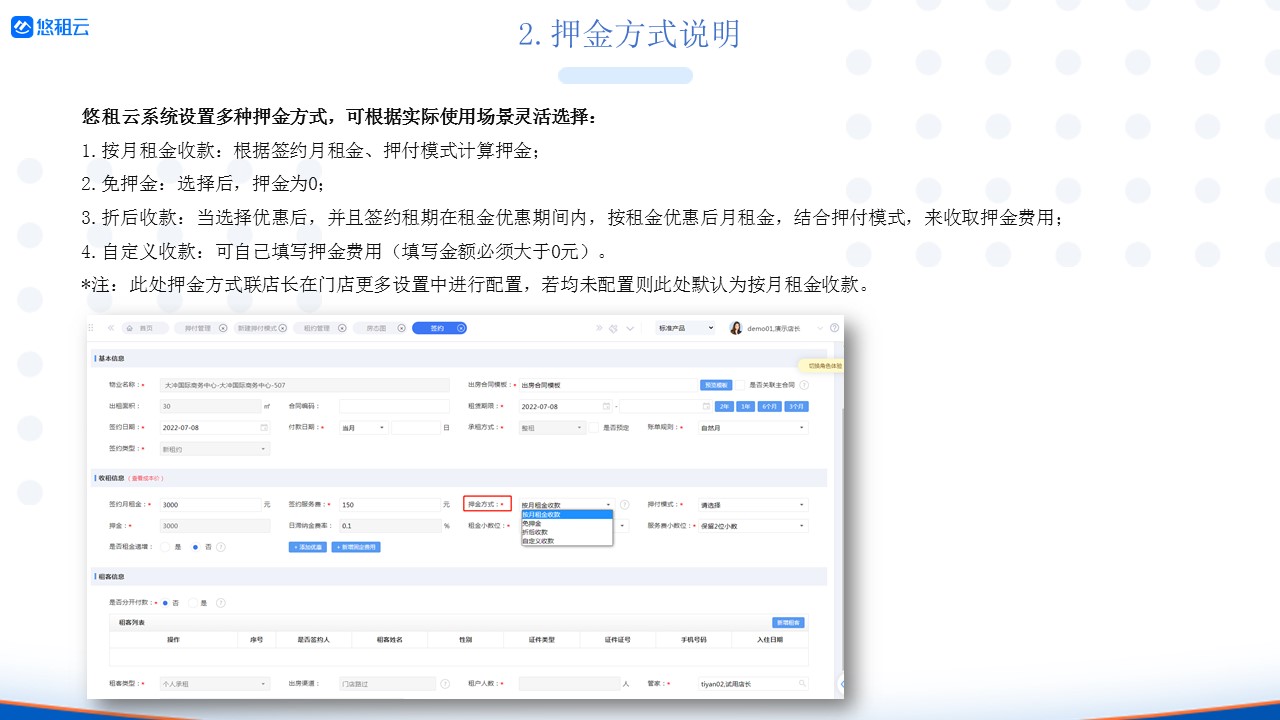
Task: Expand the chevron after demo01.演示店长
Action: click(x=820, y=328)
